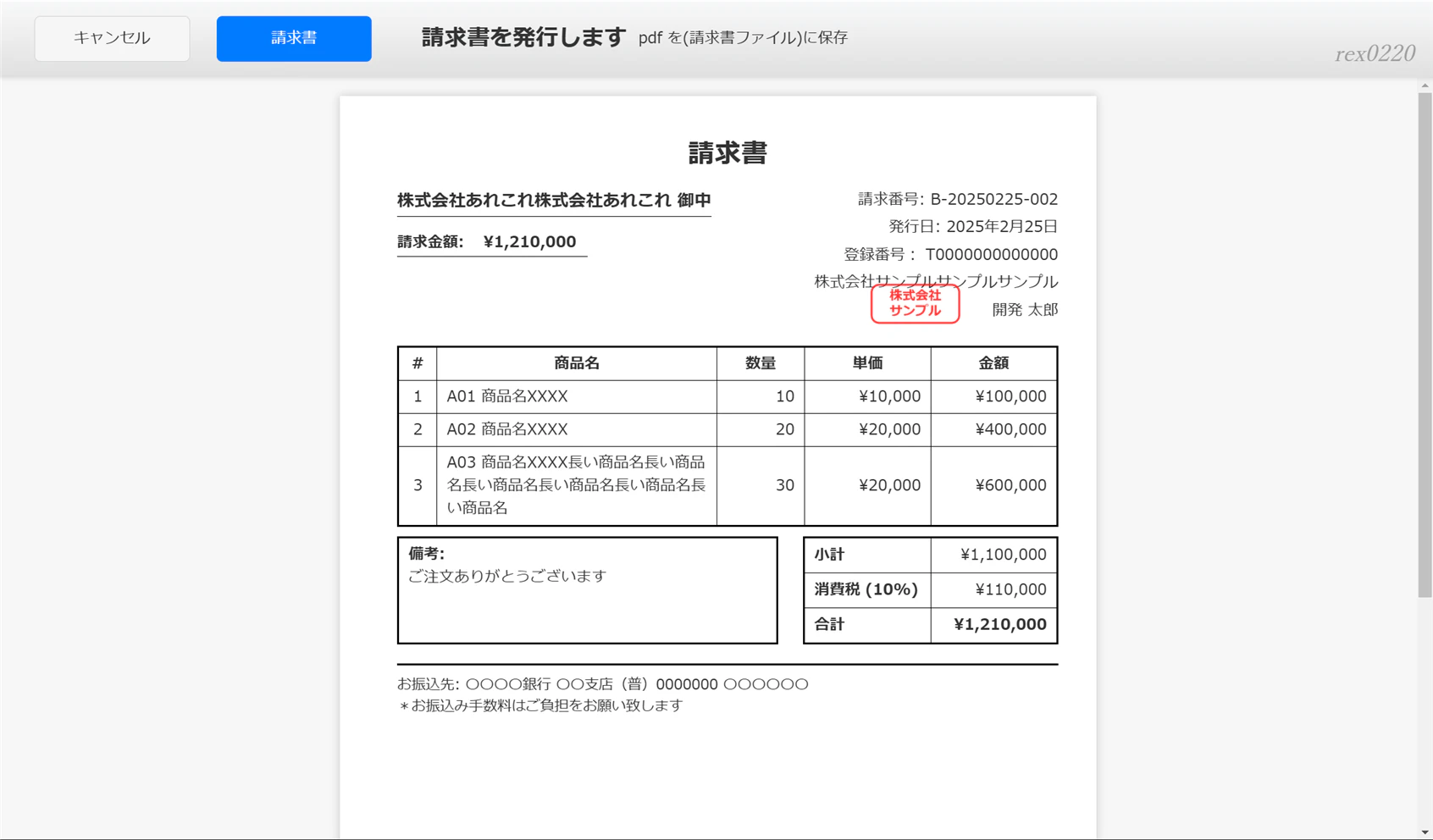Image resolution: width=1433 pixels, height=840 pixels.
Task: Click invoice number B-20250225-002
Action: click(x=993, y=199)
